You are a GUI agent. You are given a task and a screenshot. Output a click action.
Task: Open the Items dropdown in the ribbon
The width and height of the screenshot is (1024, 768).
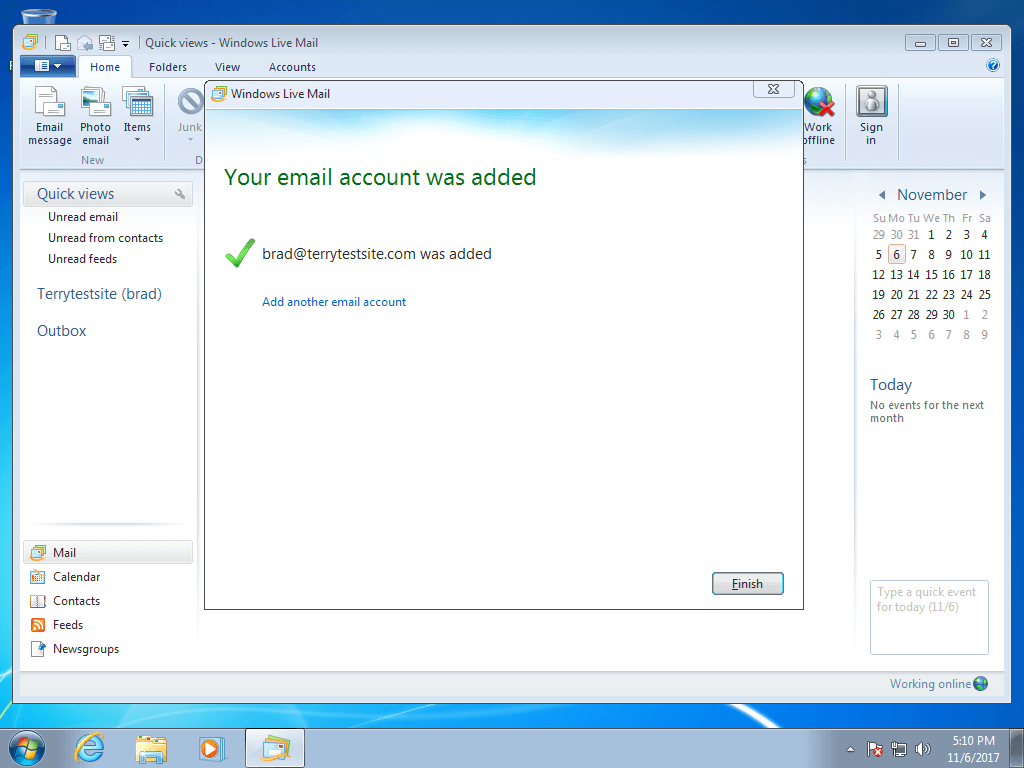[137, 116]
